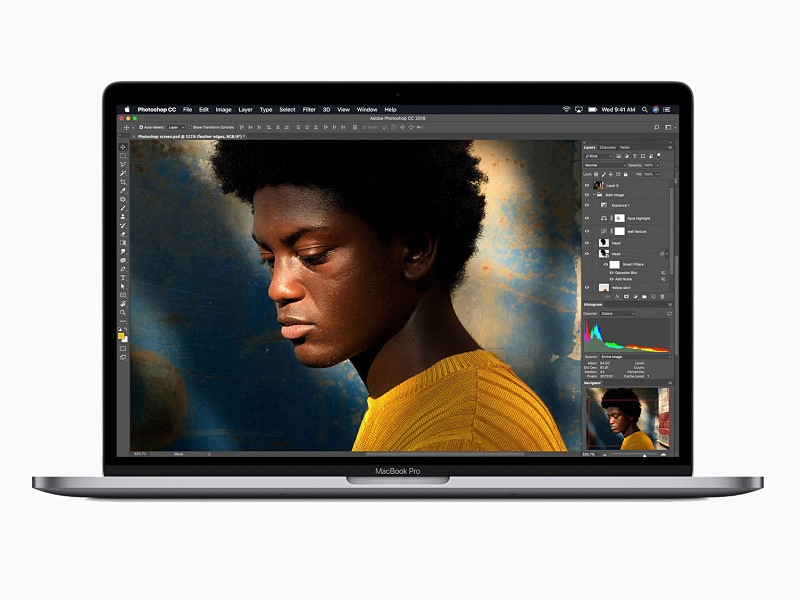Select the Rectangle shape tool
800x600 pixels.
point(123,294)
